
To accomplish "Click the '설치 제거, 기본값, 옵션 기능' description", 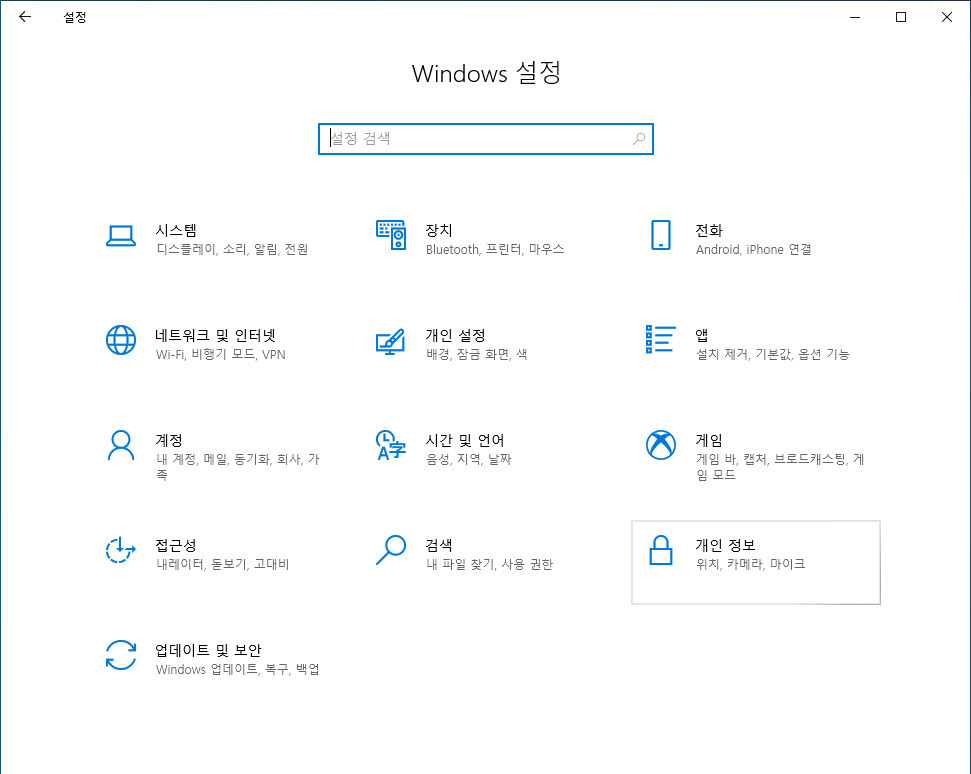I will pyautogui.click(x=773, y=354).
